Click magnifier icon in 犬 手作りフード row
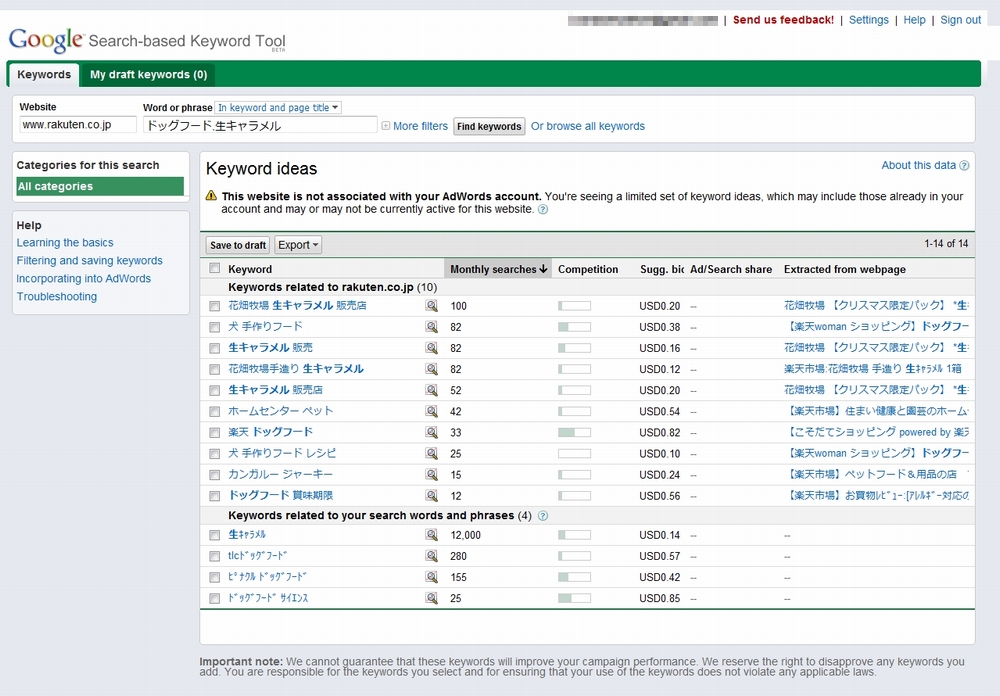1000x696 pixels. (432, 327)
